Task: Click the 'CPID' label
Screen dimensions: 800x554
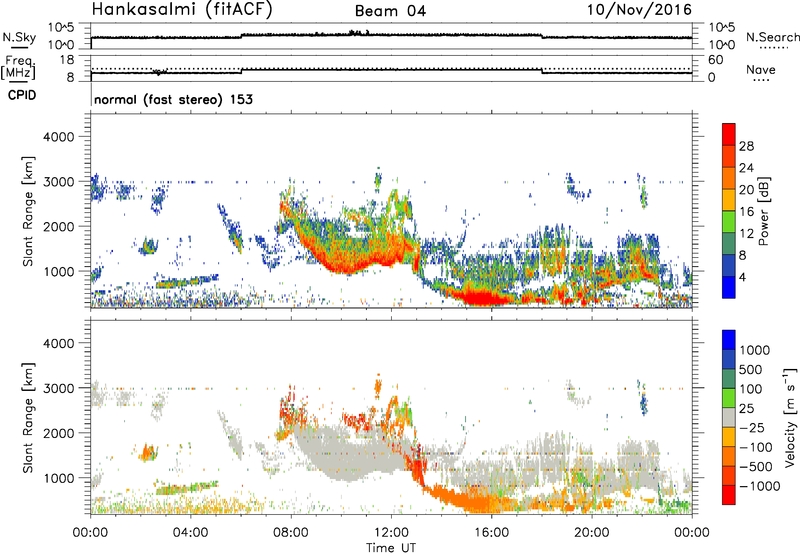Action: tap(22, 95)
